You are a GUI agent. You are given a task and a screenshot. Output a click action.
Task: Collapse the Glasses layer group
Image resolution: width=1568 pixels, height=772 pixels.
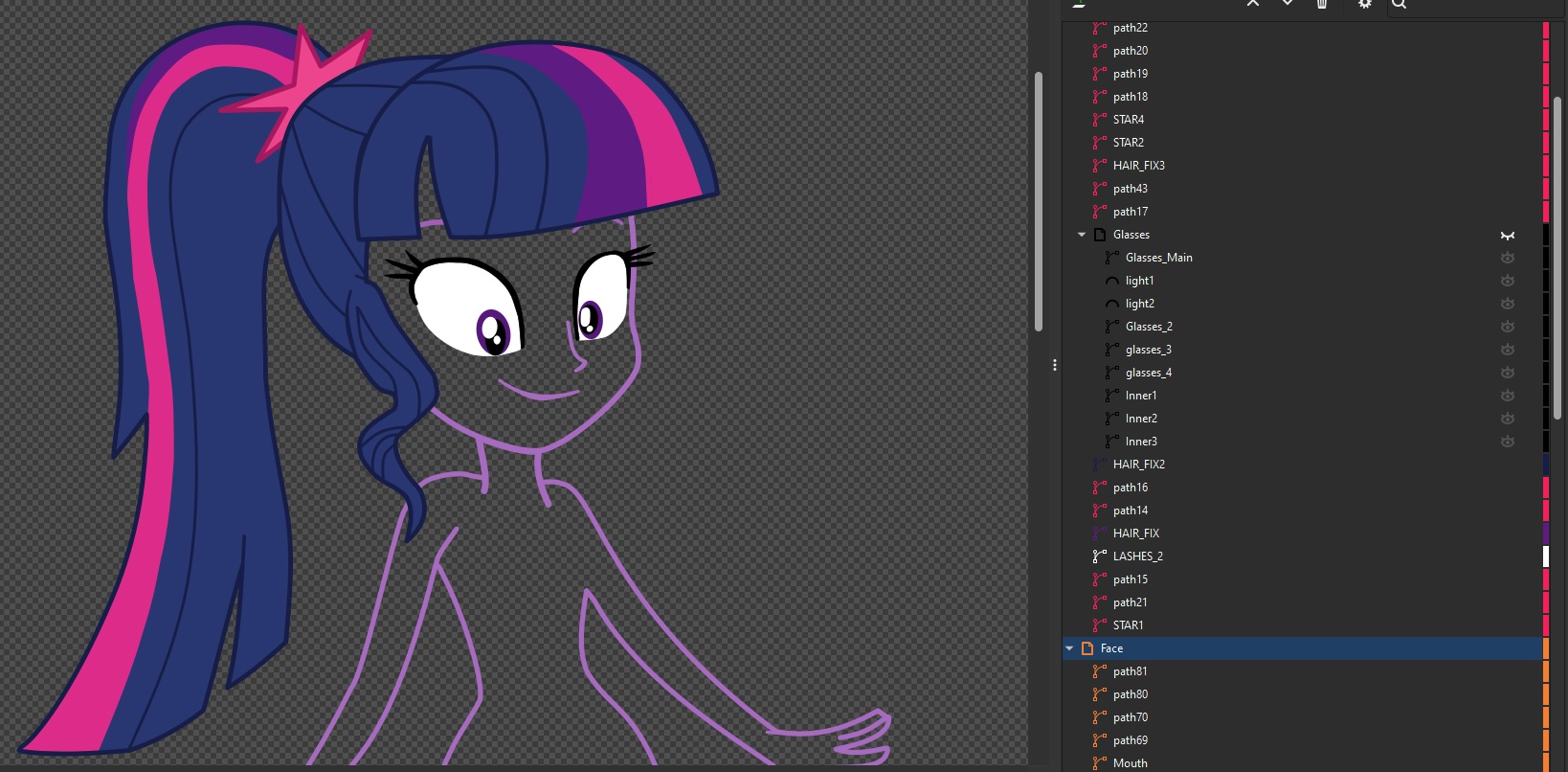[1082, 235]
